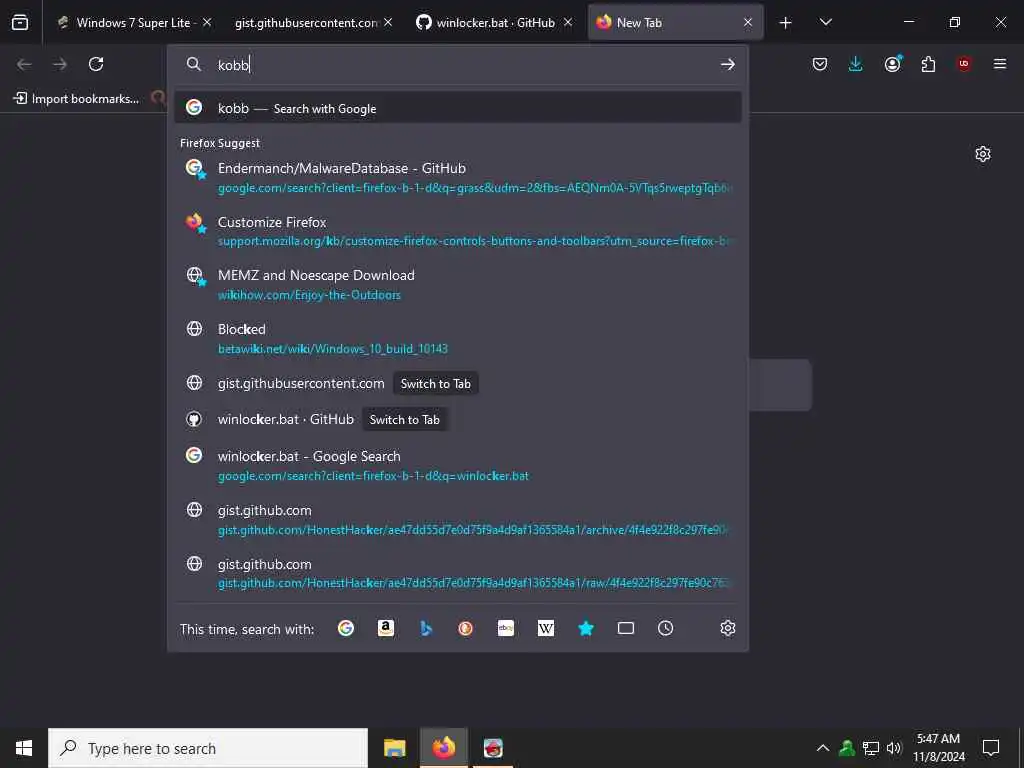Image resolution: width=1024 pixels, height=768 pixels.
Task: Close the winlocker.bat GitHub tab
Action: click(568, 23)
